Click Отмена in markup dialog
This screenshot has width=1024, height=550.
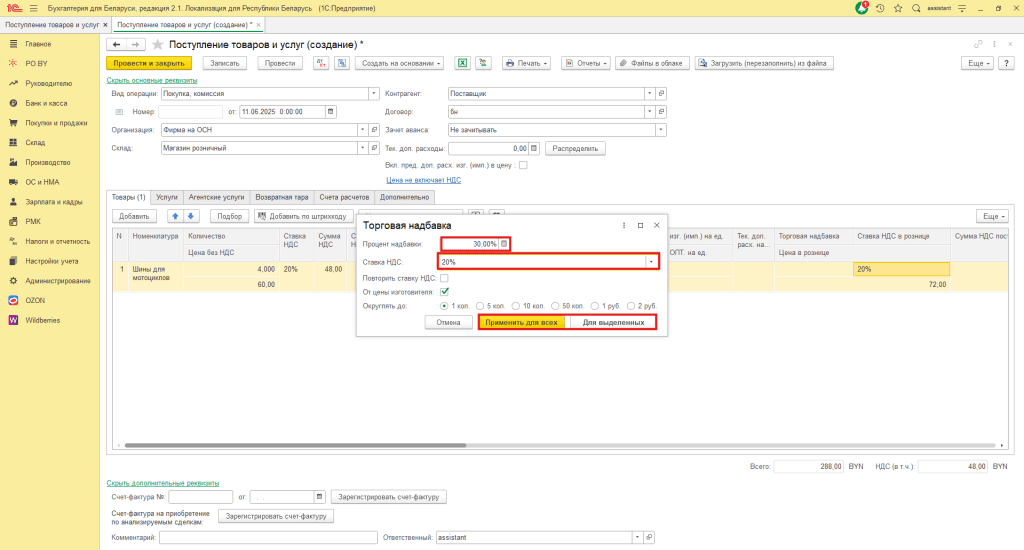(449, 323)
